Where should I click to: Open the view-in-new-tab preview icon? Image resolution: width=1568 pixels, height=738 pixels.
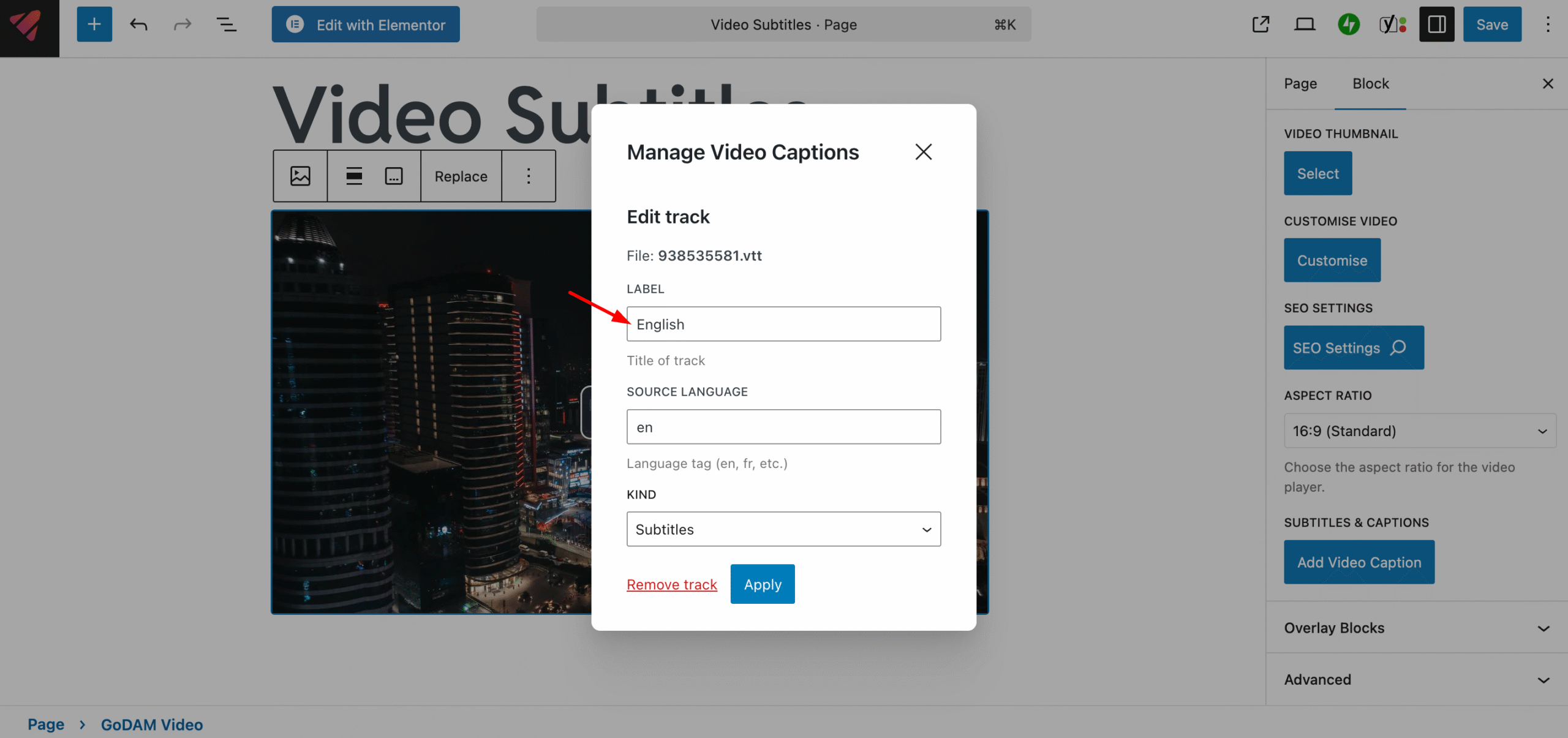[1261, 24]
